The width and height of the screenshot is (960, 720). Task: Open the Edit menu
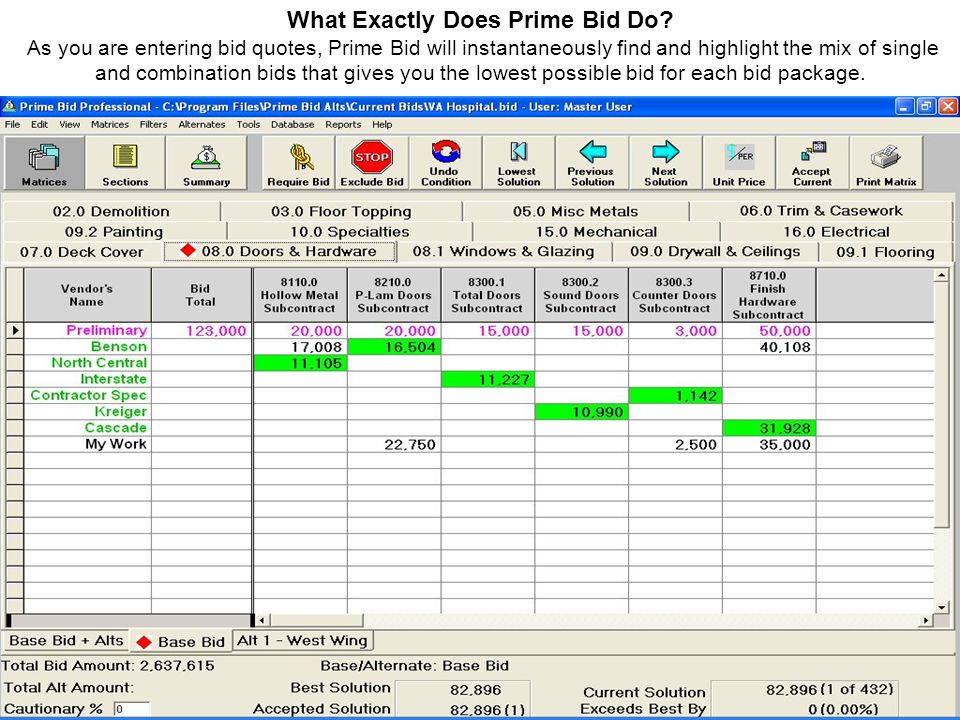coord(39,124)
